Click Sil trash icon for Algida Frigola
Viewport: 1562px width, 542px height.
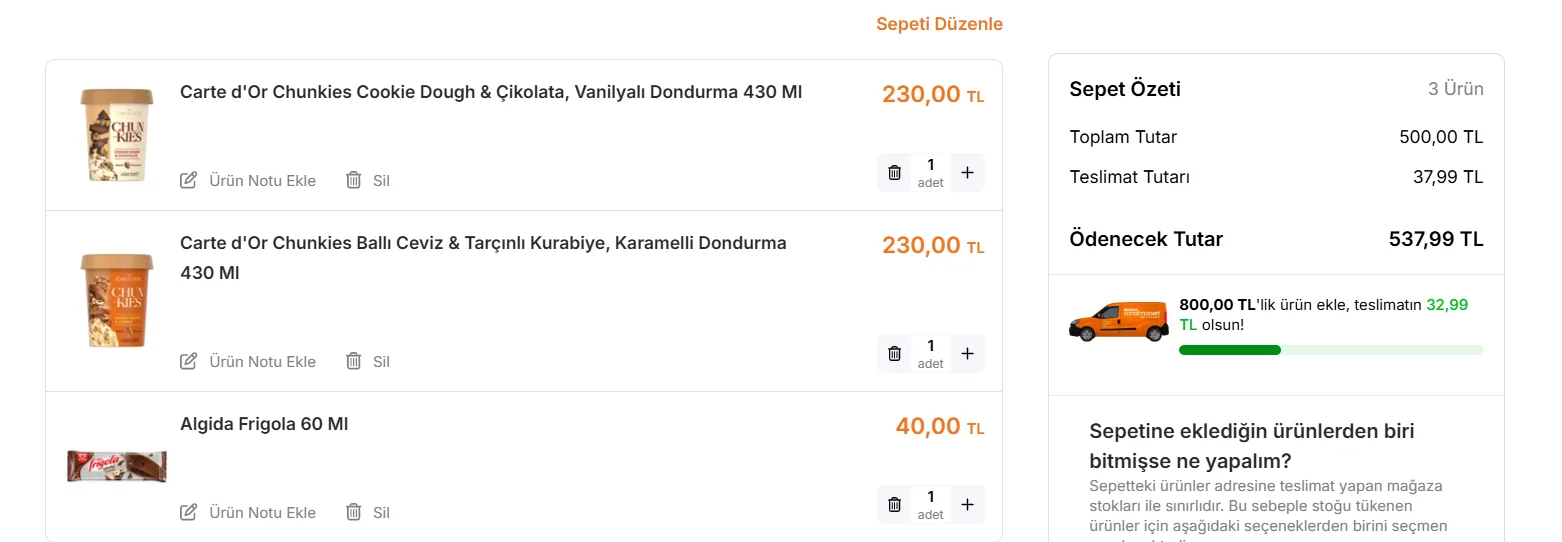pos(353,512)
